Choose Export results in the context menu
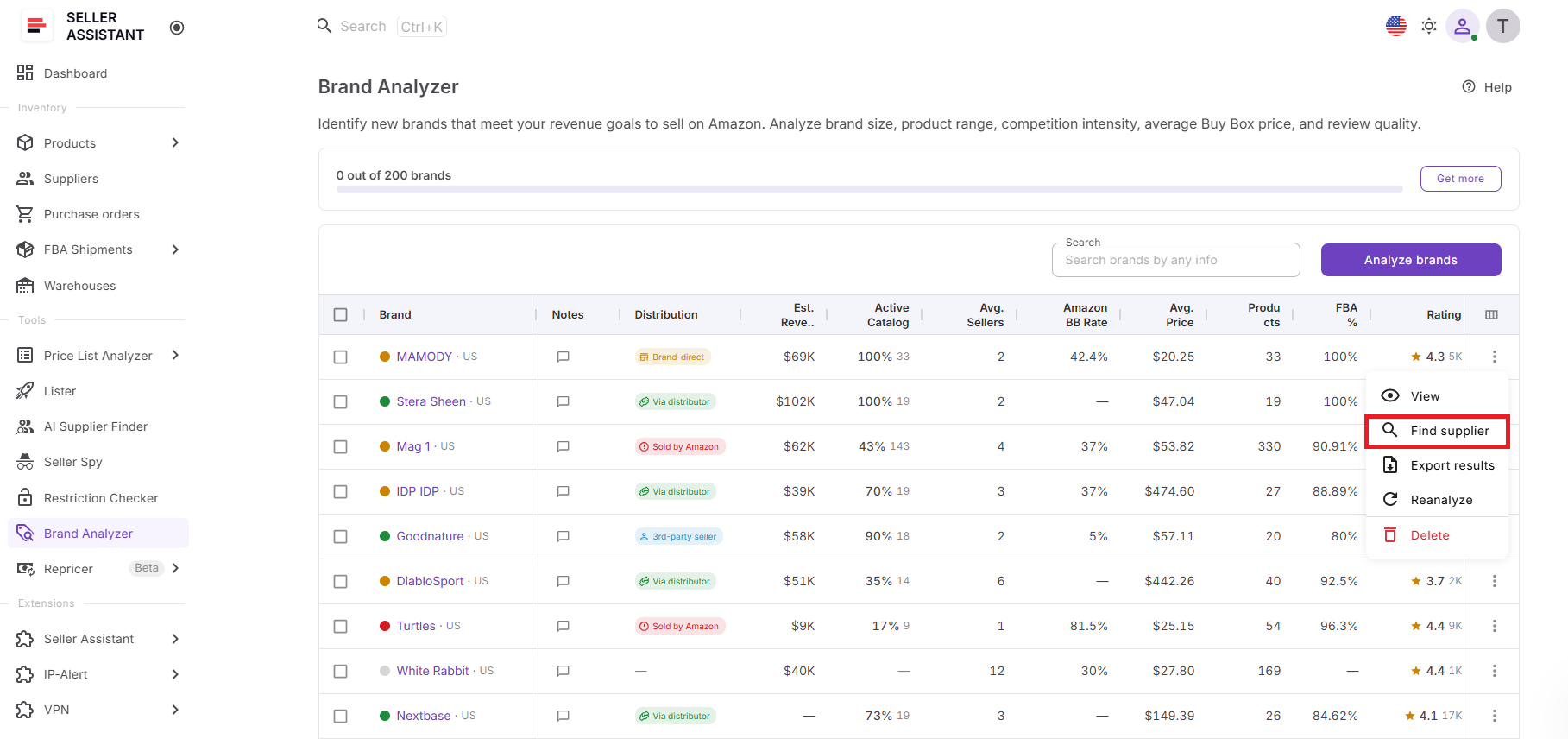Viewport: 1568px width, 739px height. click(x=1437, y=465)
